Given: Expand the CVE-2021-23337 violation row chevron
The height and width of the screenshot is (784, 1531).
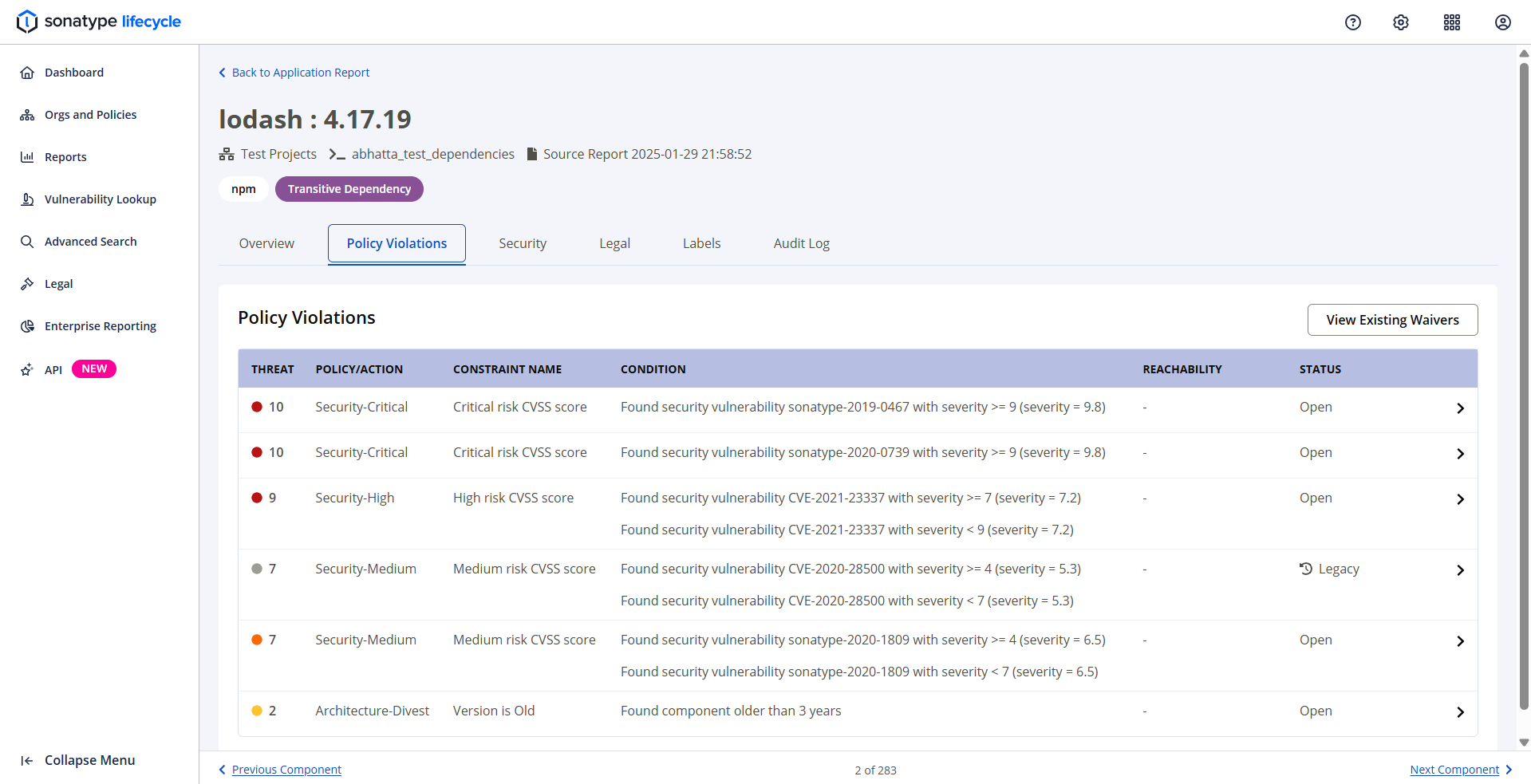Looking at the screenshot, I should click(1460, 499).
